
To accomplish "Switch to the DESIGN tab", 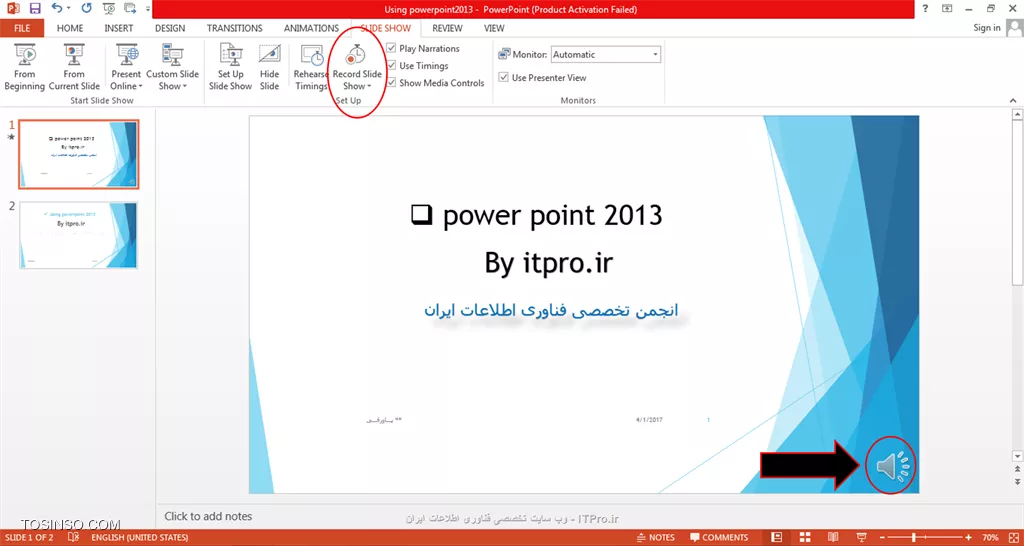I will [x=170, y=28].
